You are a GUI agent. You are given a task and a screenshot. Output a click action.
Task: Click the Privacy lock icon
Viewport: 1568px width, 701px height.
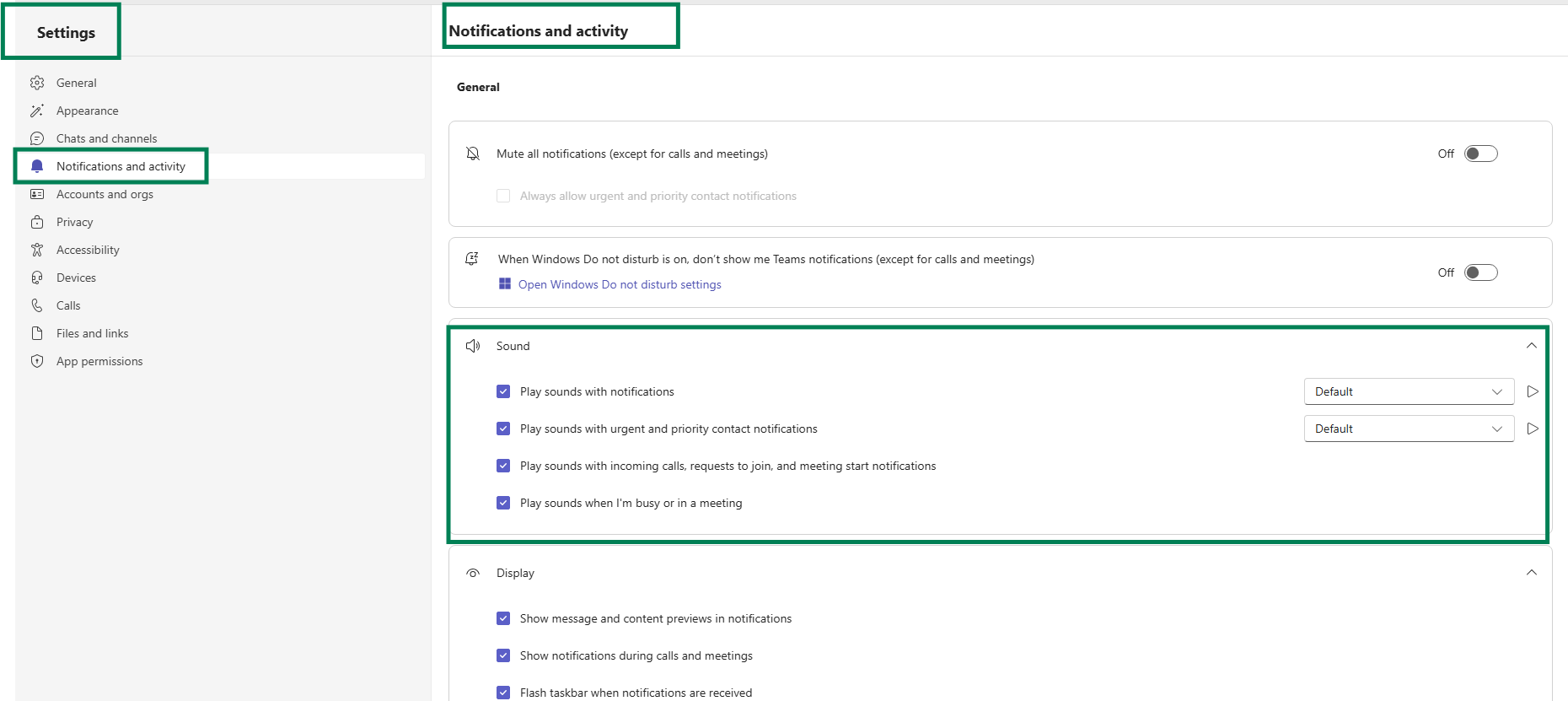click(37, 222)
